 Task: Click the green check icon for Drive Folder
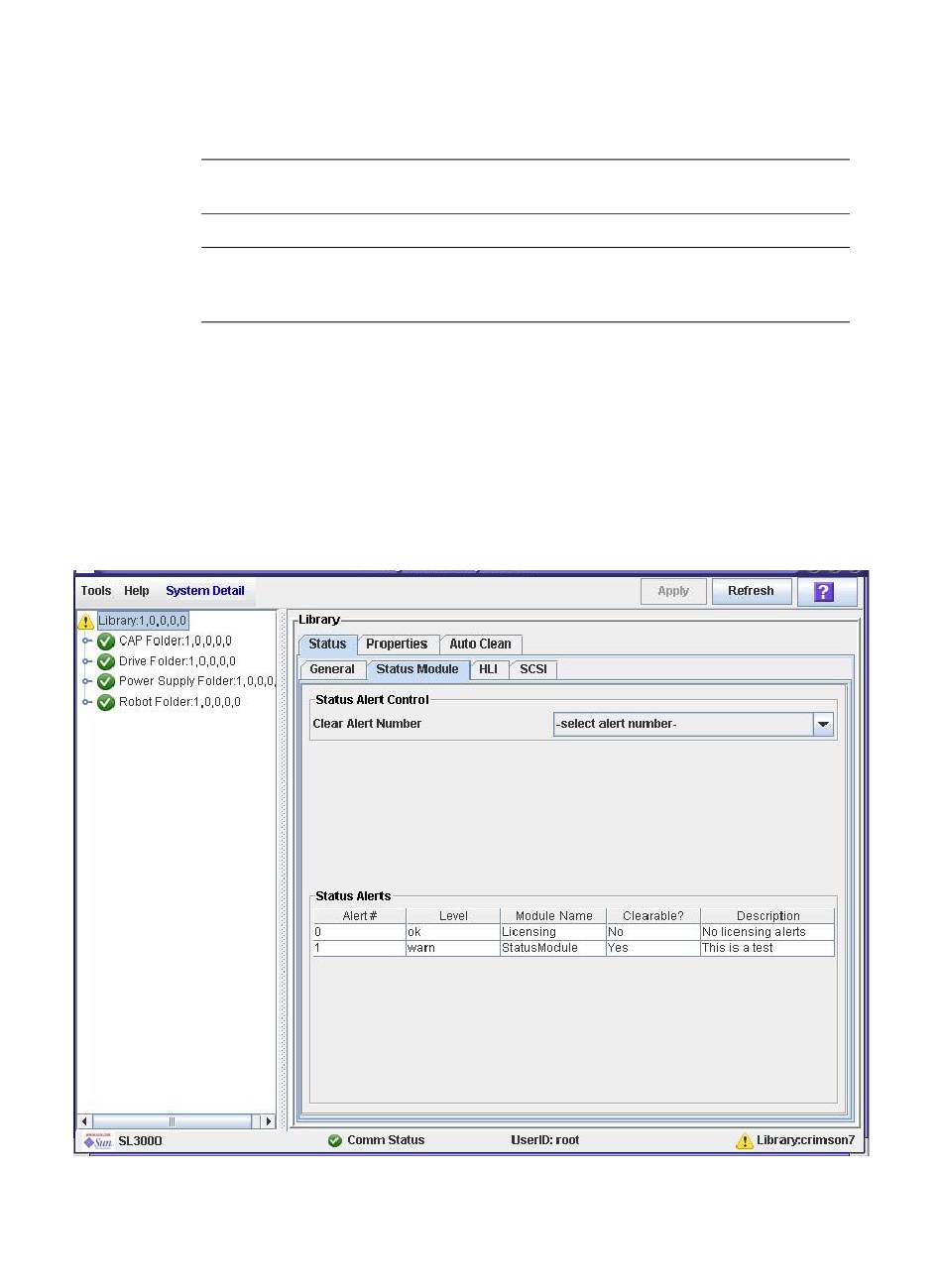(x=106, y=661)
